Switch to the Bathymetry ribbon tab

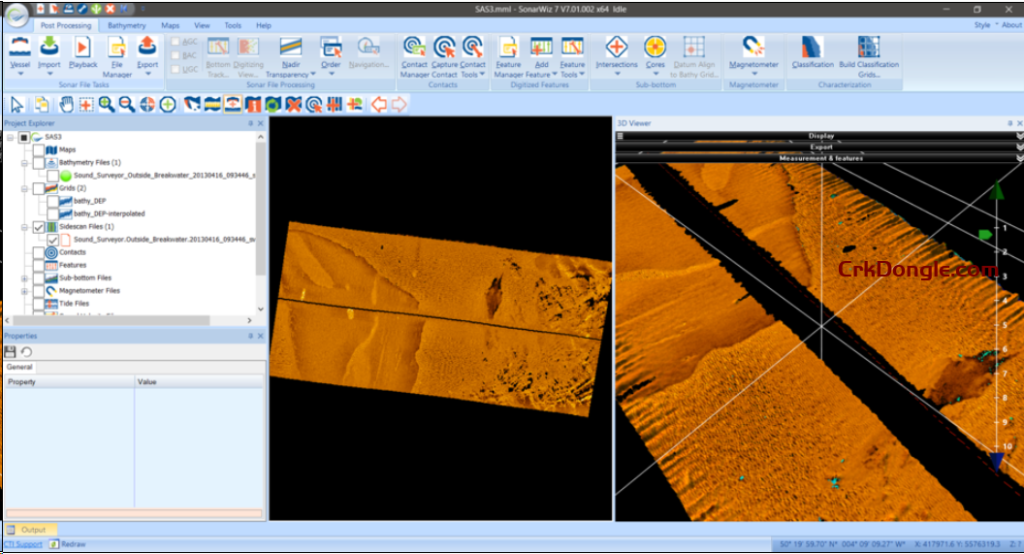coord(126,25)
